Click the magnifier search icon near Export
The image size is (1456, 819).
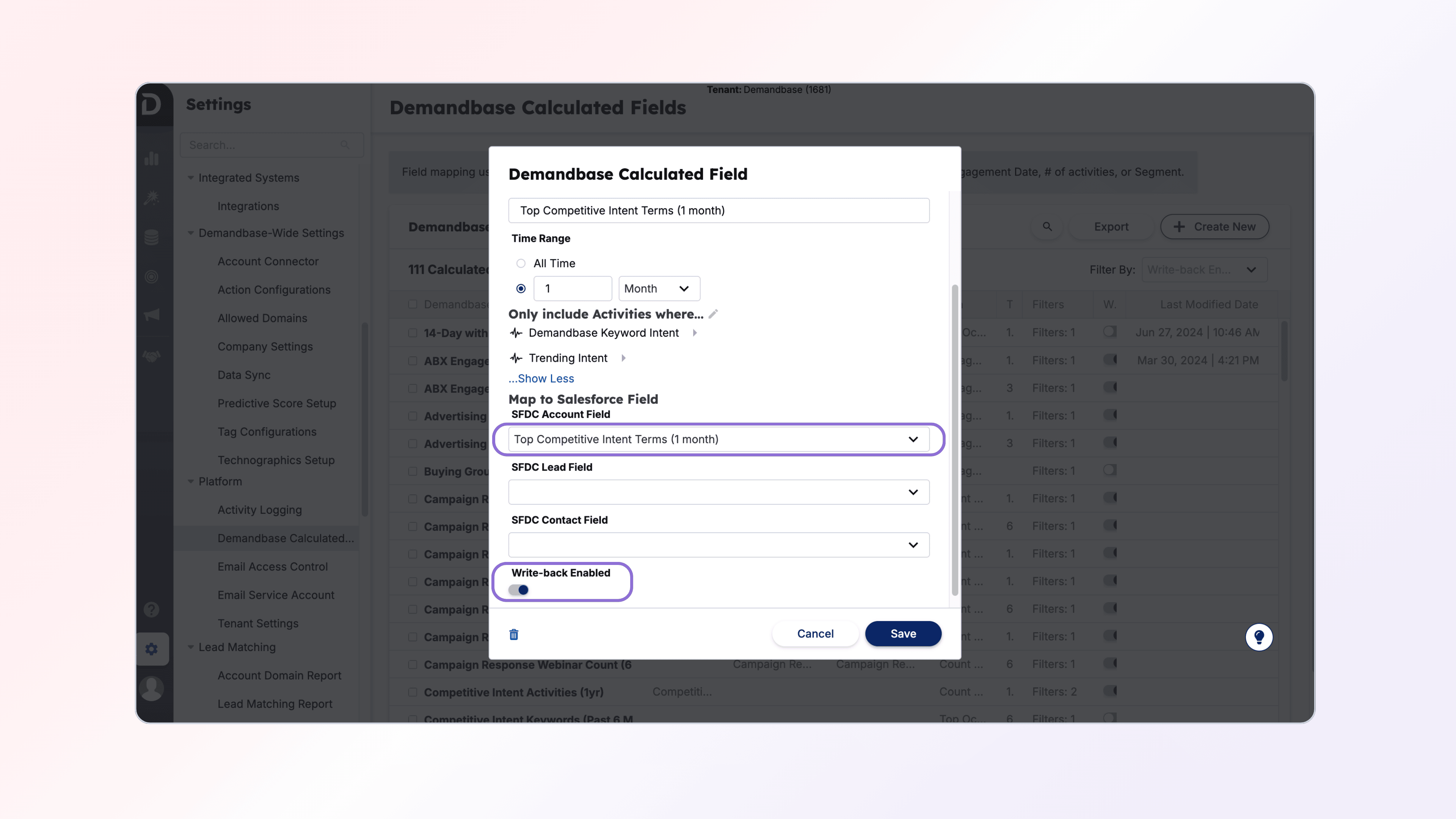(x=1047, y=227)
